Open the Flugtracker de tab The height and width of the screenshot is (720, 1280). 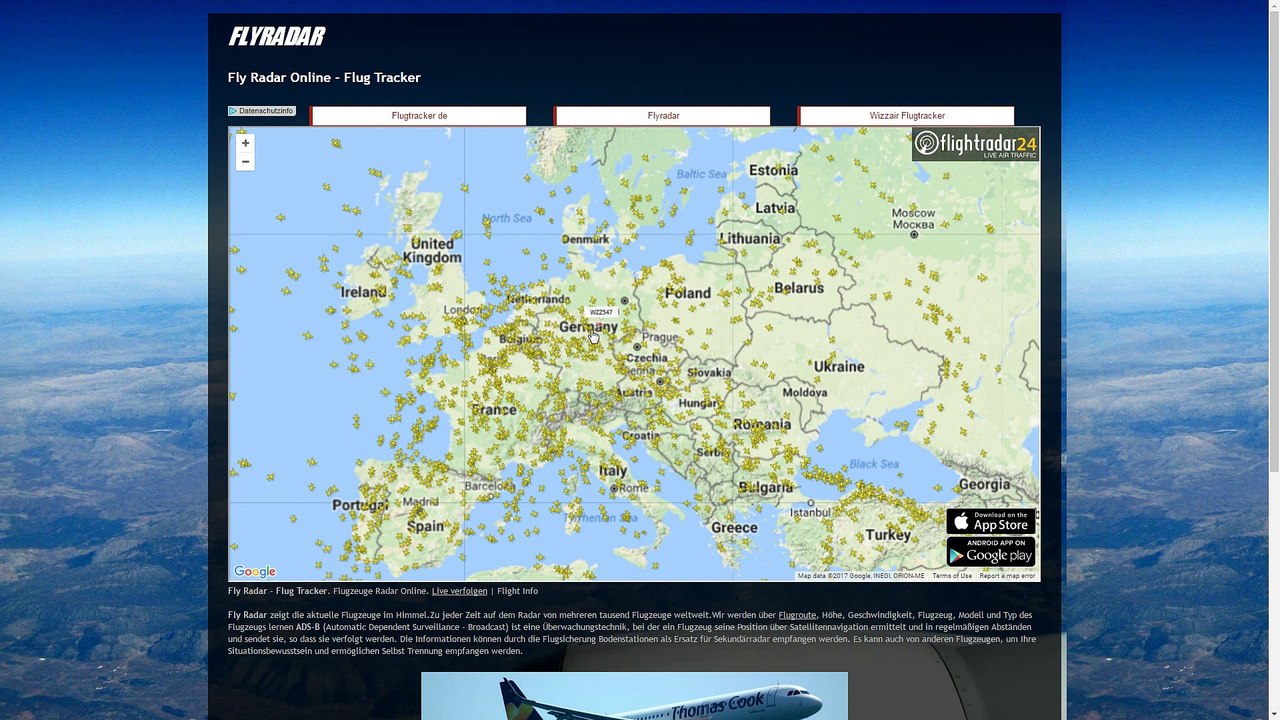tap(419, 116)
